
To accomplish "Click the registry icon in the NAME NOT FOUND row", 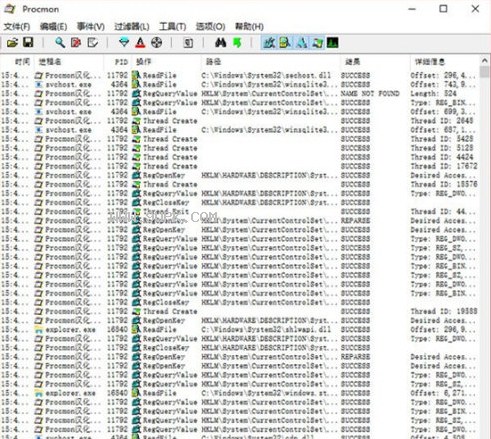I will [x=136, y=93].
